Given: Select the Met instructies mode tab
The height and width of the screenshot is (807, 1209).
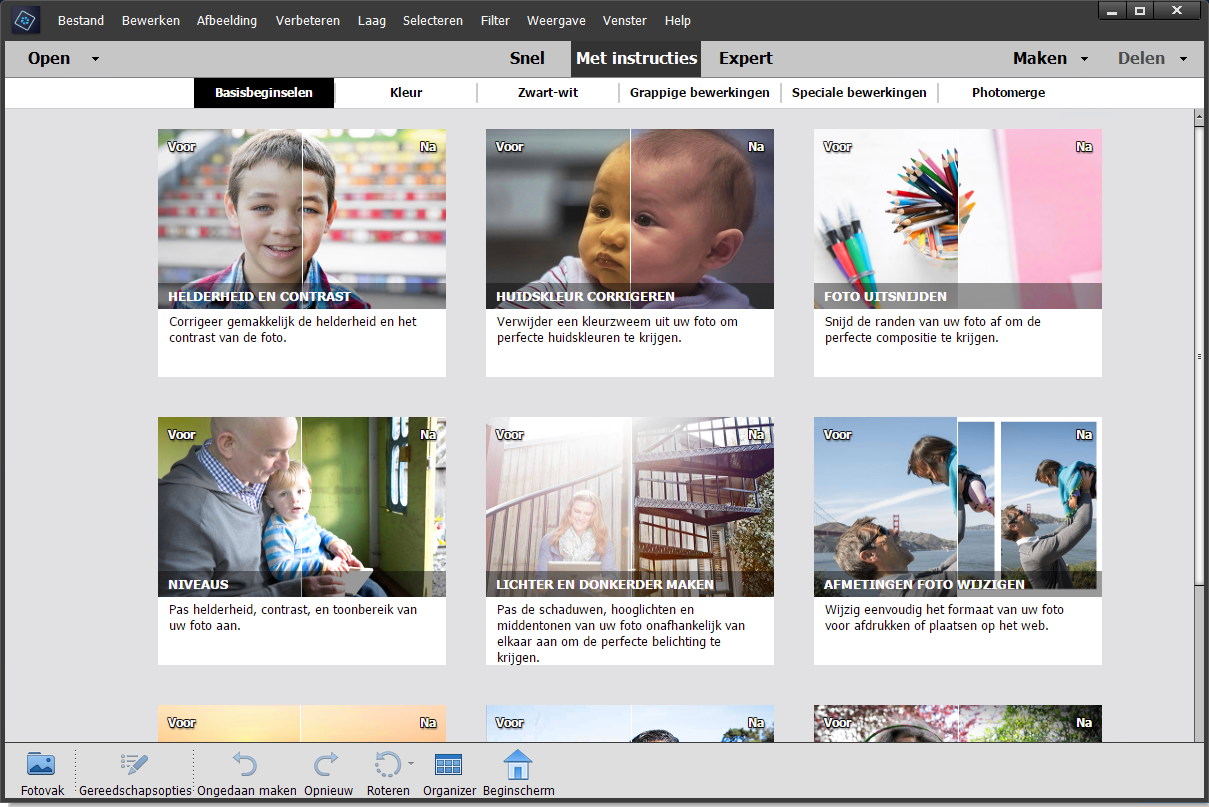Looking at the screenshot, I should pyautogui.click(x=637, y=58).
